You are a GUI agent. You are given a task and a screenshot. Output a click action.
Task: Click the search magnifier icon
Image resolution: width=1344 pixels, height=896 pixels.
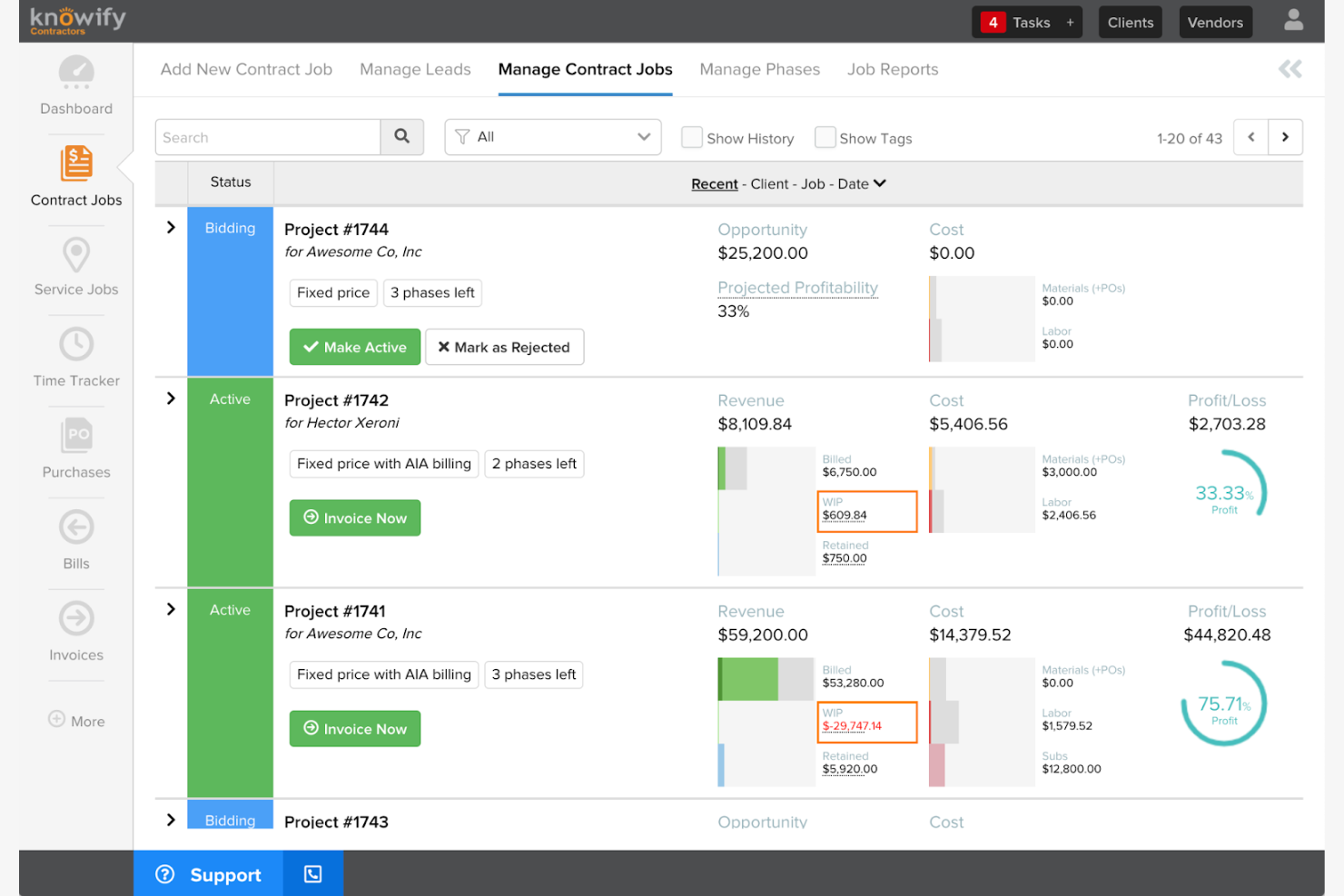tap(402, 137)
